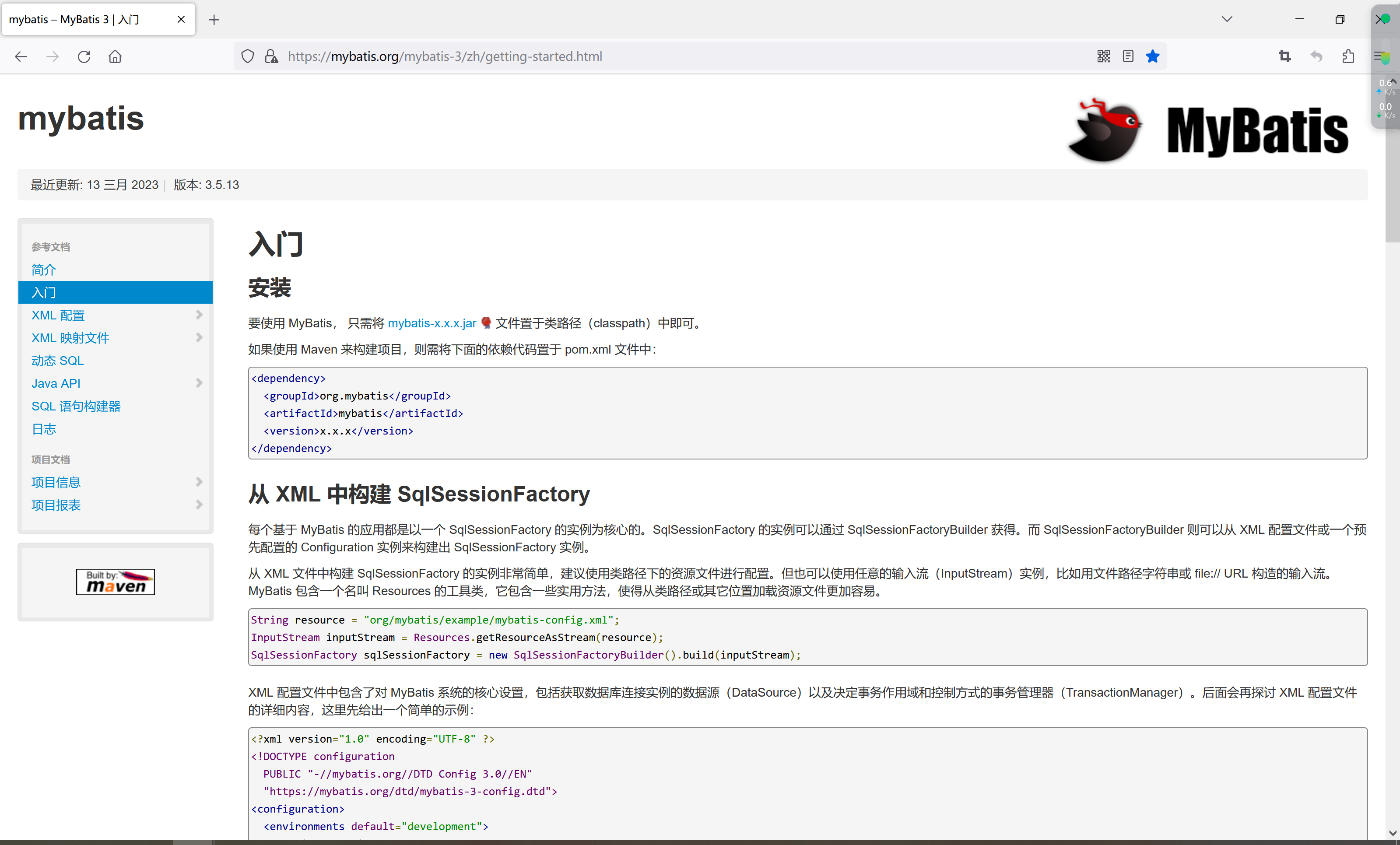The height and width of the screenshot is (845, 1400).
Task: Go to browser home page
Action: [116, 56]
